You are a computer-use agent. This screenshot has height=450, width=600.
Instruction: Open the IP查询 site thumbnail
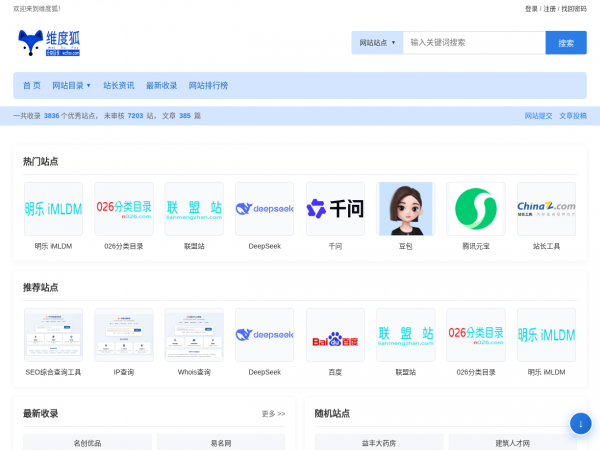tap(124, 335)
